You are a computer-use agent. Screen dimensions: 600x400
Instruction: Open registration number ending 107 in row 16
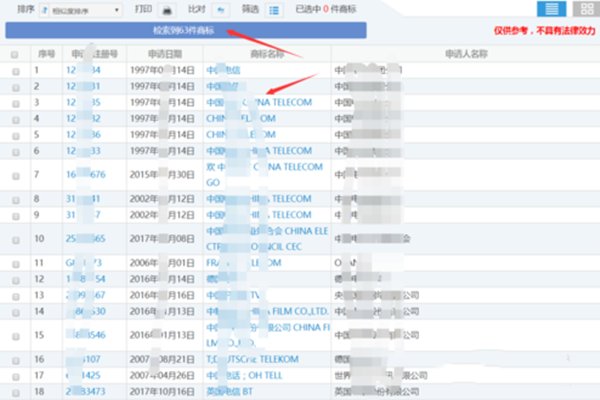(x=83, y=359)
